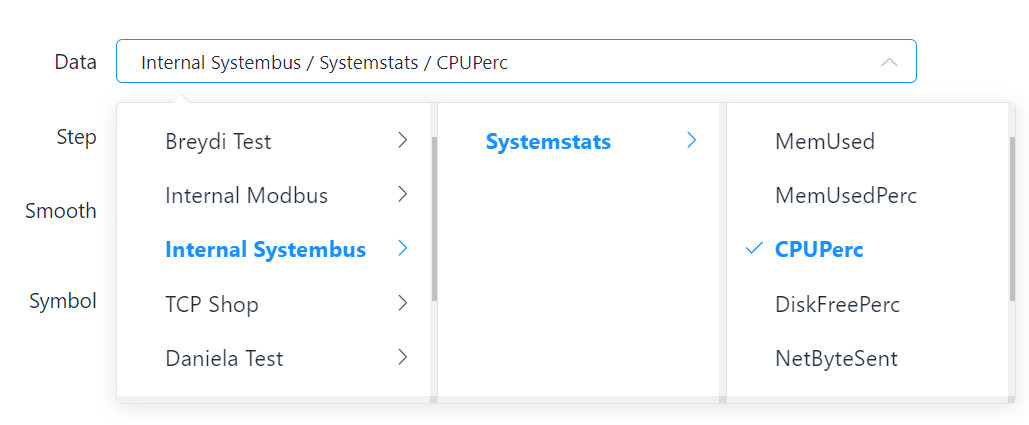Click the CPUPerc checkmark icon
Viewport: 1029px width, 425px height.
point(755,249)
